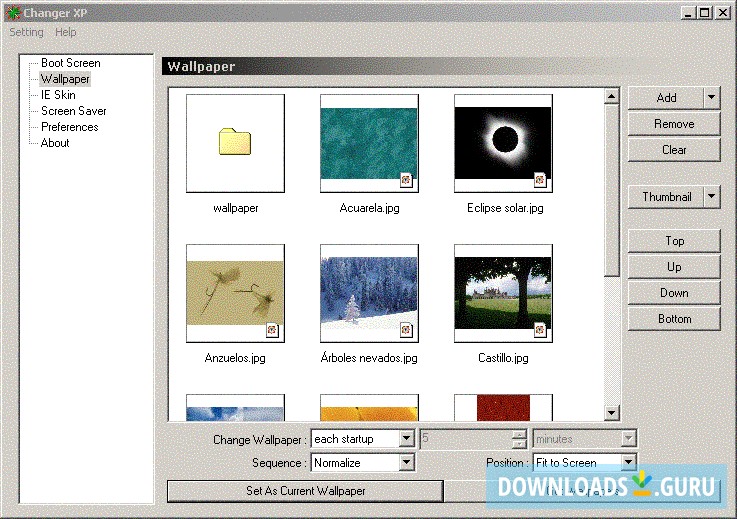Minimize the Changer XP window

[688, 13]
